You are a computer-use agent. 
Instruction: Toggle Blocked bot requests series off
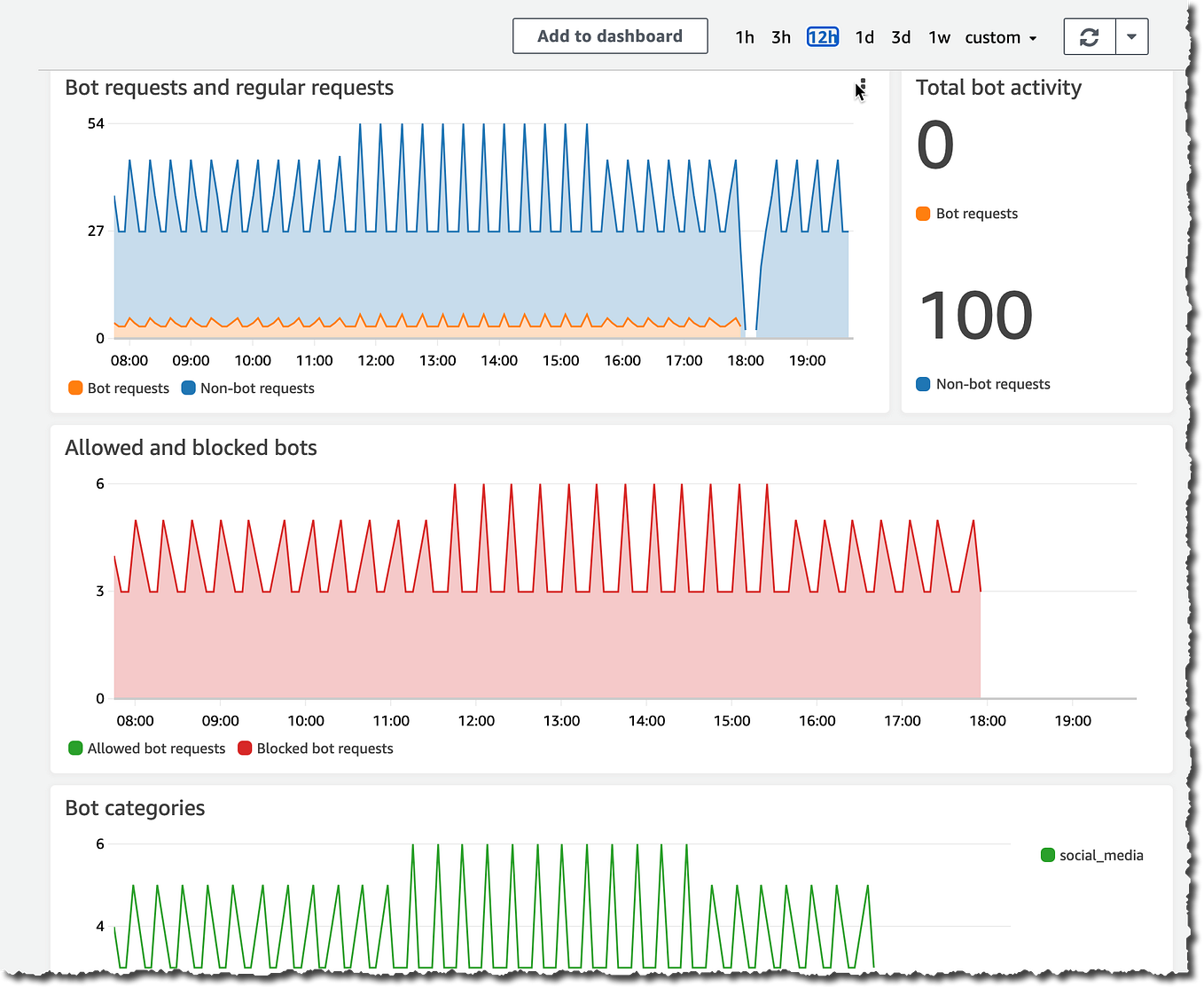click(315, 748)
